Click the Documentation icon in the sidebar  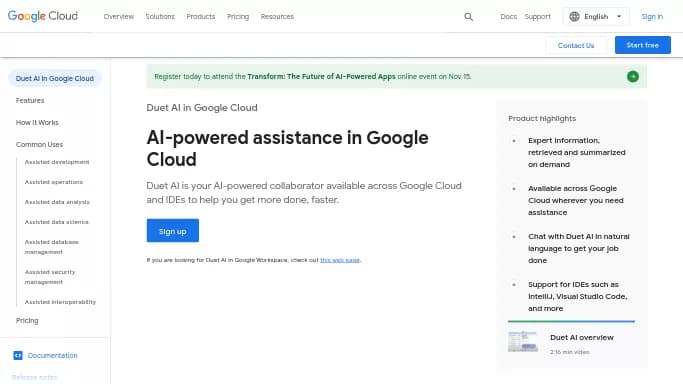click(18, 355)
